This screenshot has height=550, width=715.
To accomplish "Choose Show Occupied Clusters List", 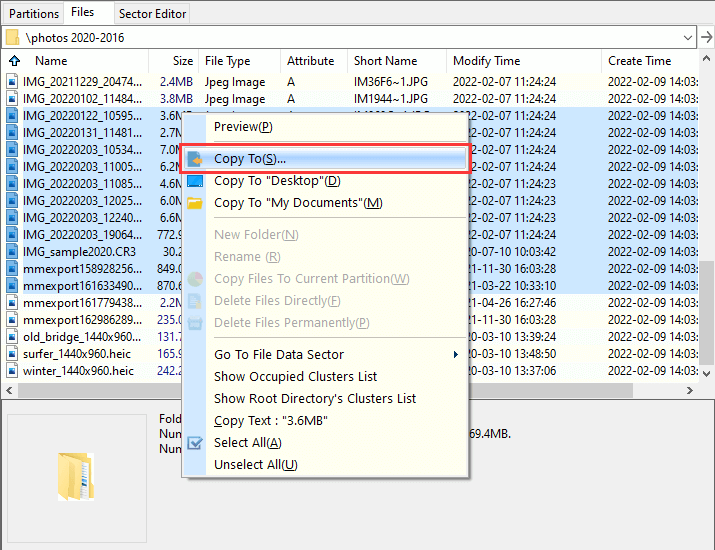I will 295,376.
